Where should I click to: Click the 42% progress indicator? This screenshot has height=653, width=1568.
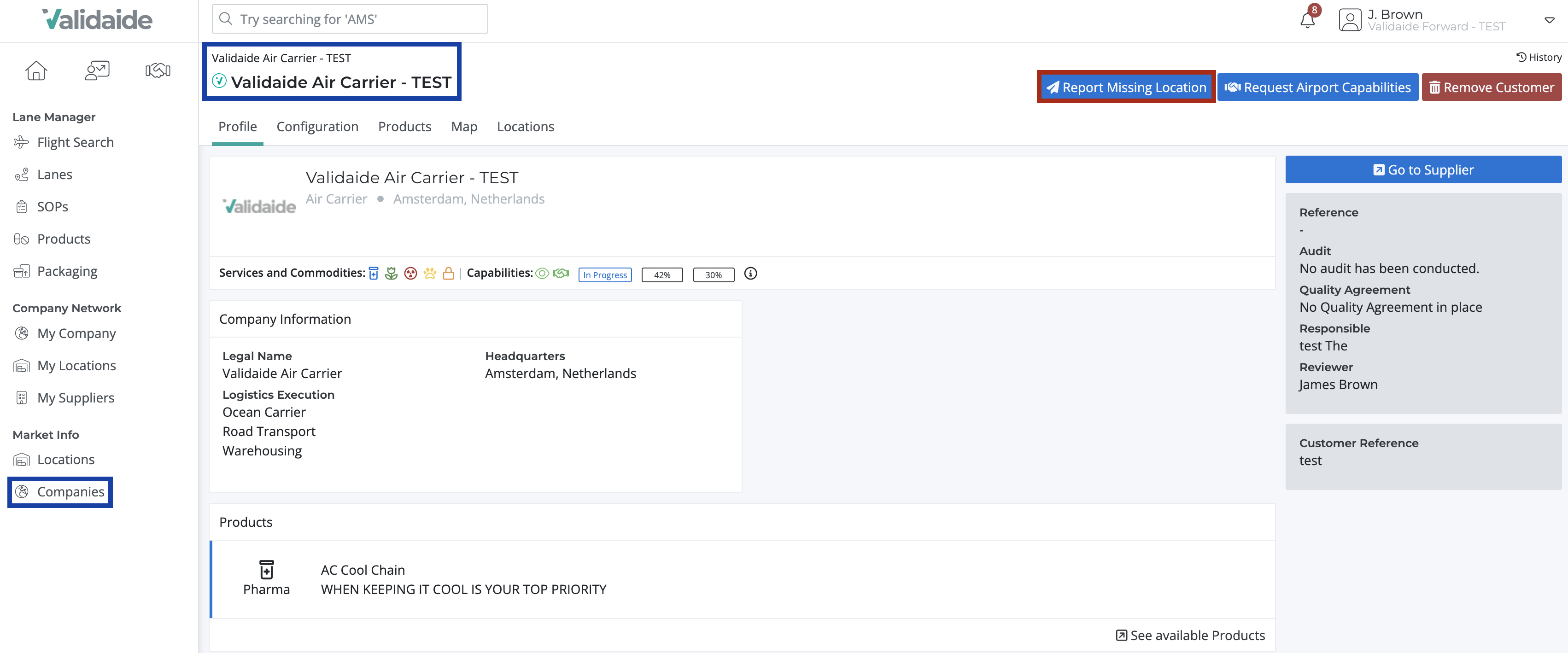tap(661, 274)
